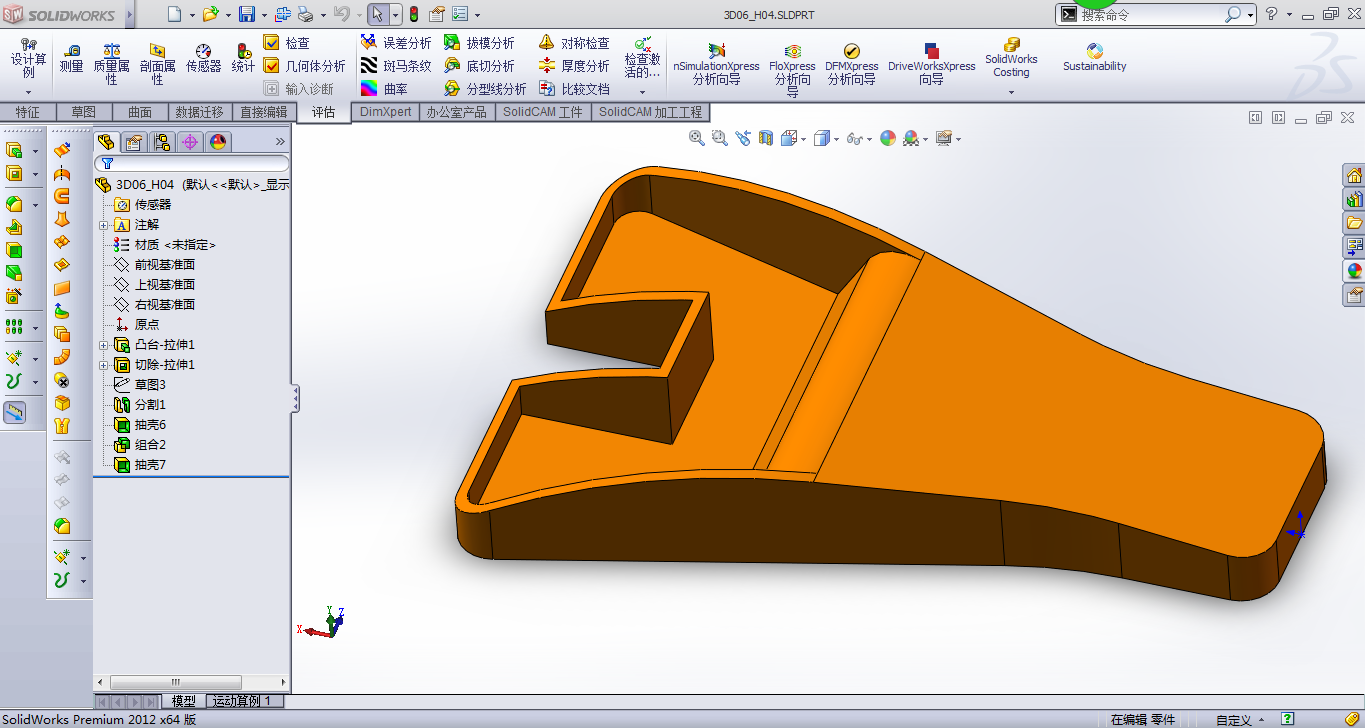Click the Sensor (传感器) tool in the ribbon
The image size is (1365, 728).
click(x=204, y=58)
